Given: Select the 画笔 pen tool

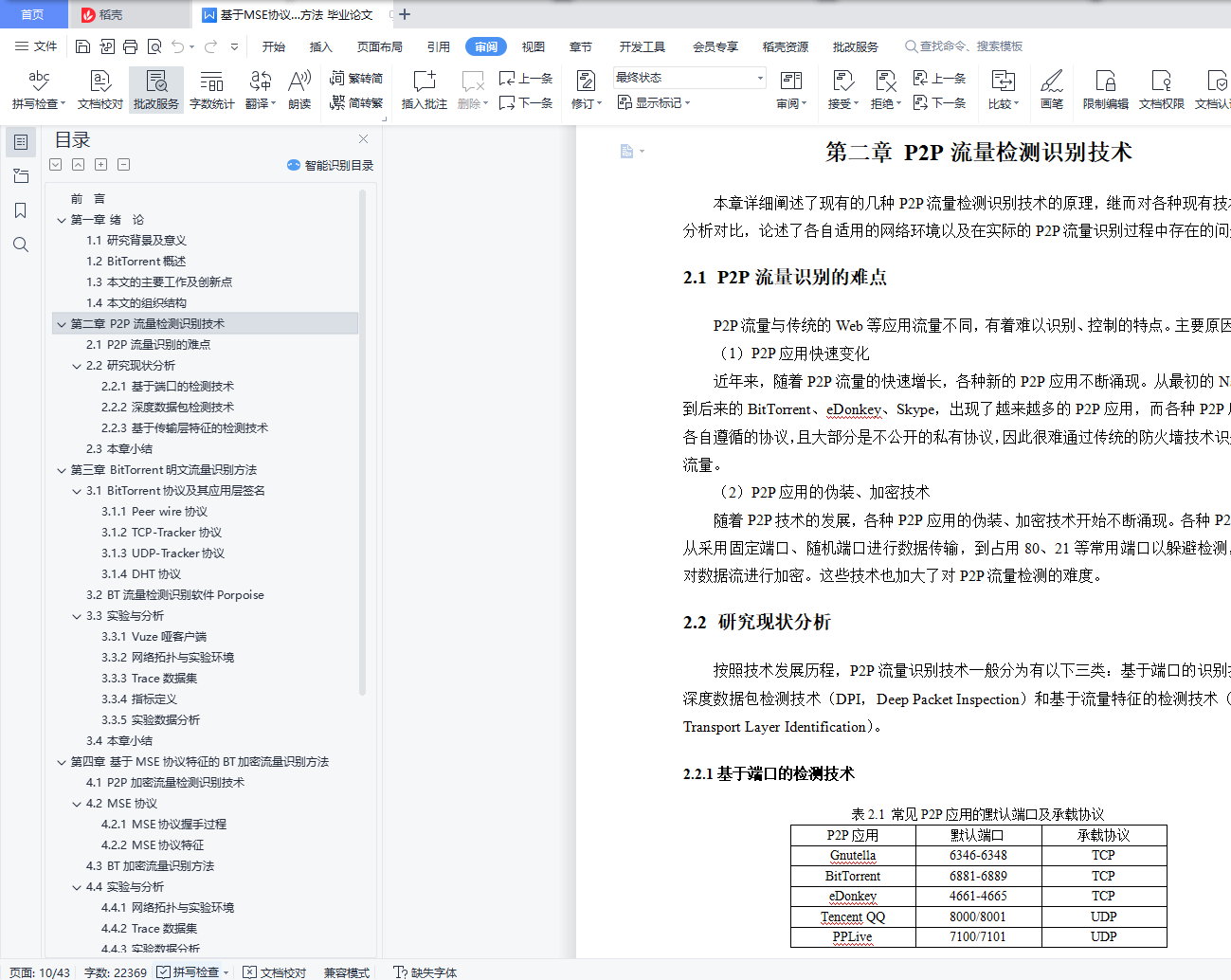Looking at the screenshot, I should [x=1052, y=89].
